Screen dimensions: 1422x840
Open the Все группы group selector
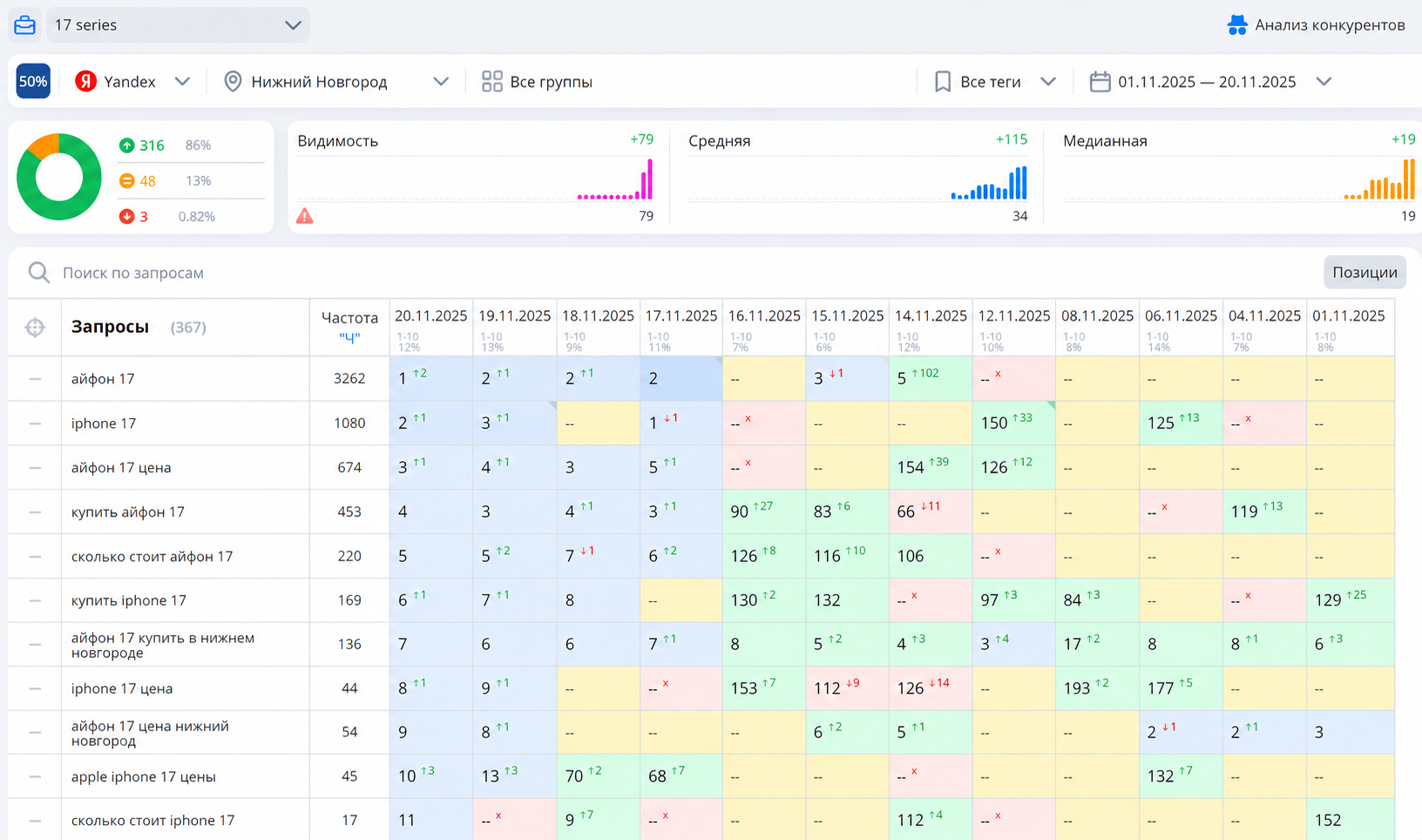538,81
